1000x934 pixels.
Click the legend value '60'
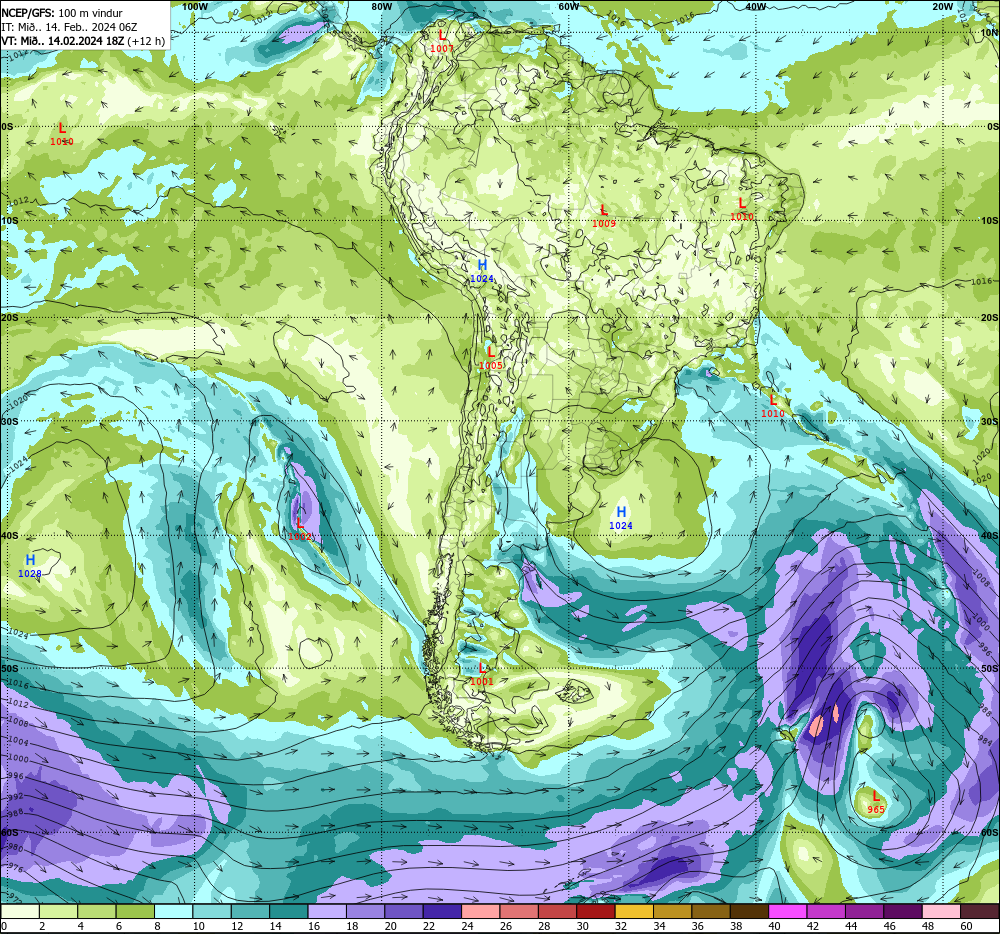(x=967, y=926)
